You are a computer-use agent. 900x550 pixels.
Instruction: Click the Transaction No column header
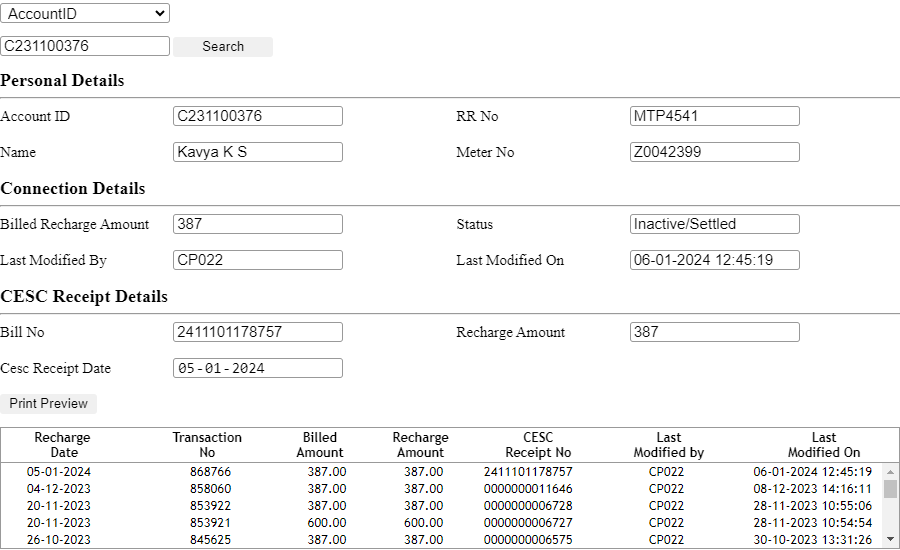click(x=207, y=445)
